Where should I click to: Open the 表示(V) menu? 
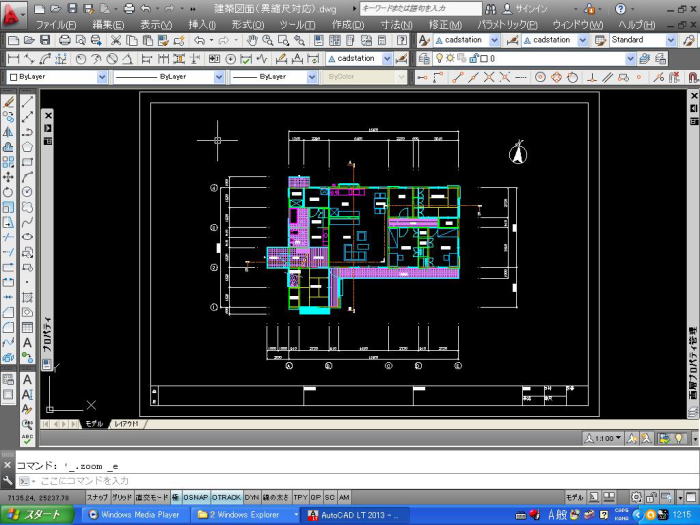156,25
